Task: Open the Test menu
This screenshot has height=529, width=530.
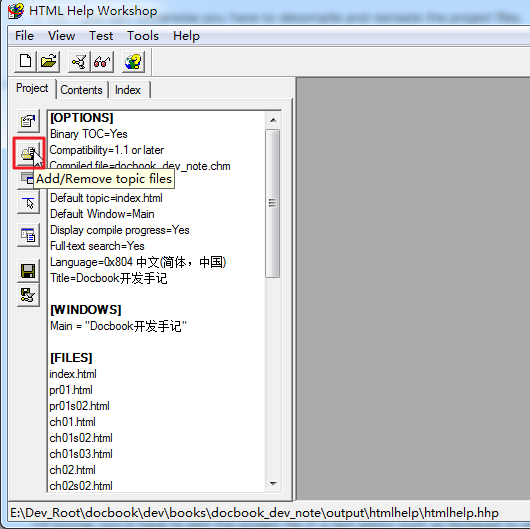Action: 101,36
